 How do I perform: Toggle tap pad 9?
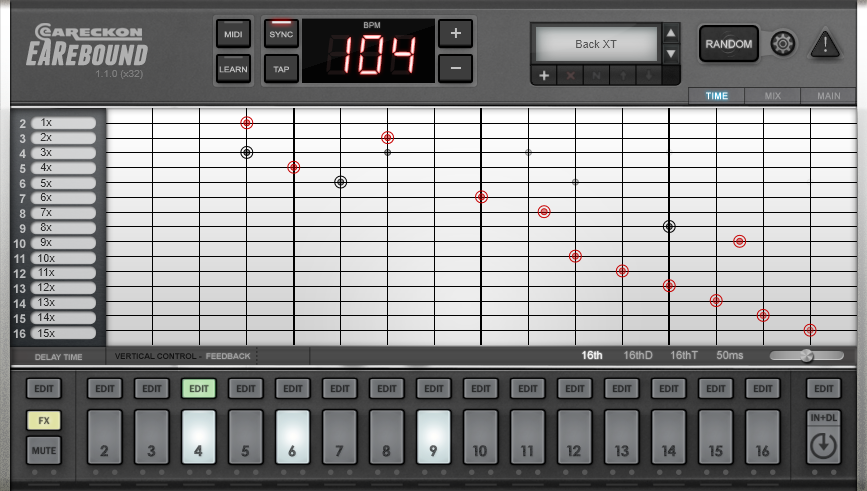434,436
